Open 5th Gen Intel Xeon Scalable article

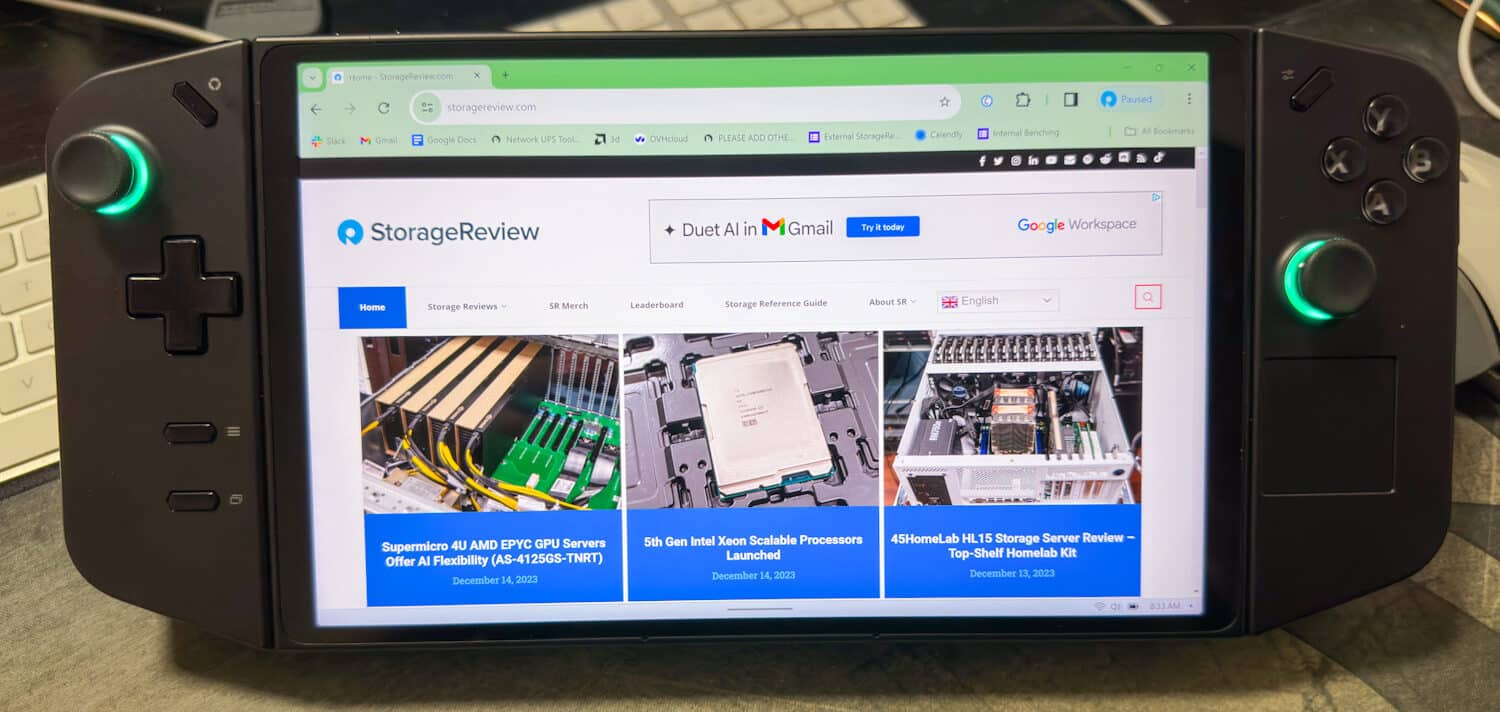[753, 547]
